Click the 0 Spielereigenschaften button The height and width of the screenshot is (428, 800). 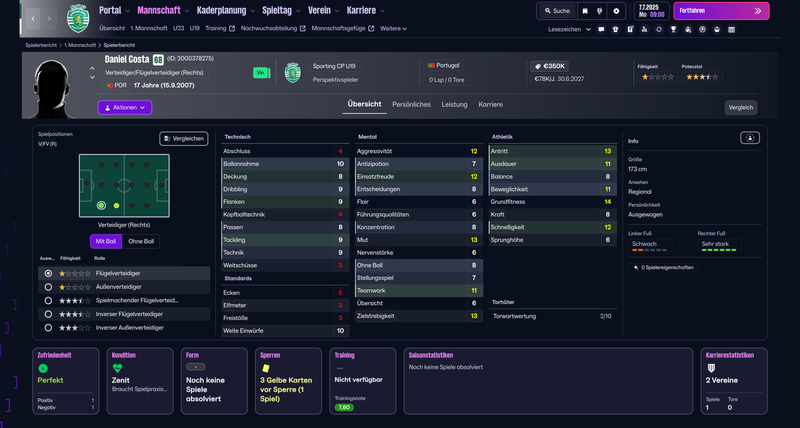click(x=663, y=267)
